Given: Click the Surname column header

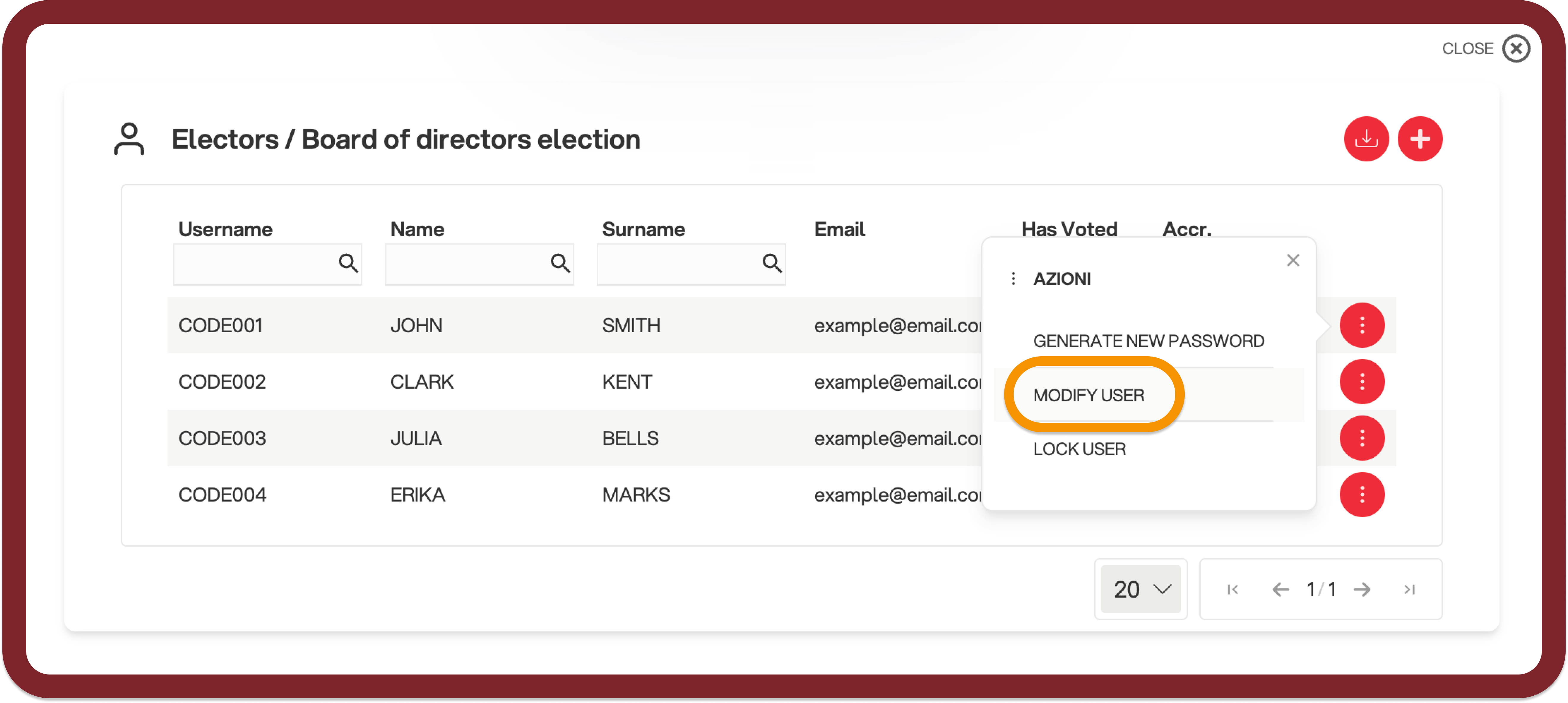Looking at the screenshot, I should 643,229.
